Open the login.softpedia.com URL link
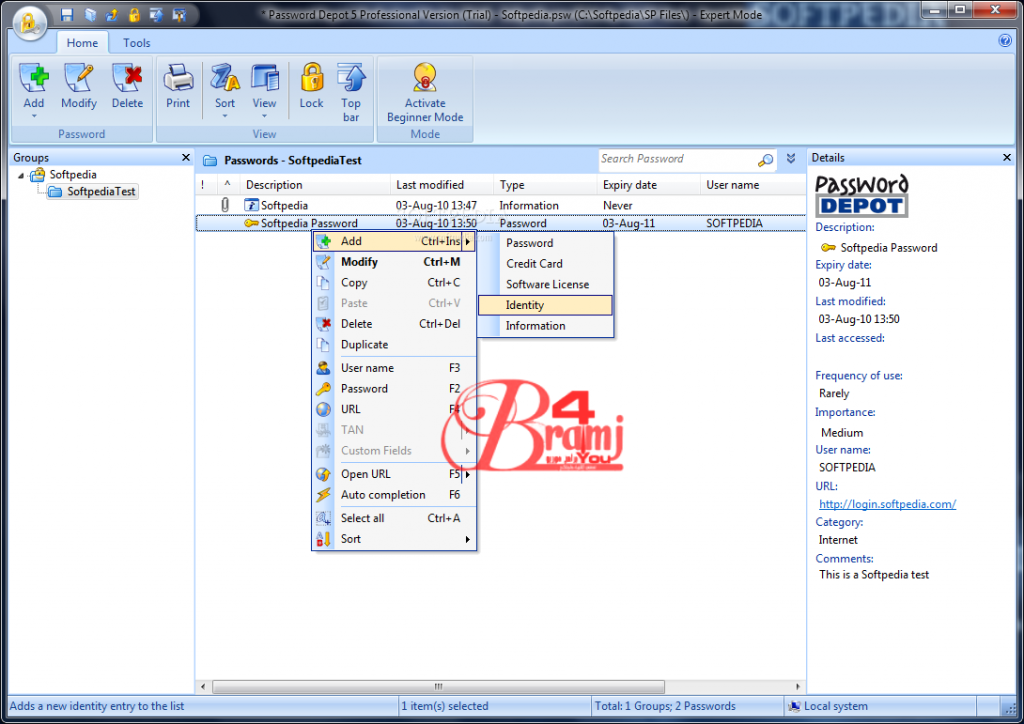Screen dimensions: 1024x724 pos(887,504)
